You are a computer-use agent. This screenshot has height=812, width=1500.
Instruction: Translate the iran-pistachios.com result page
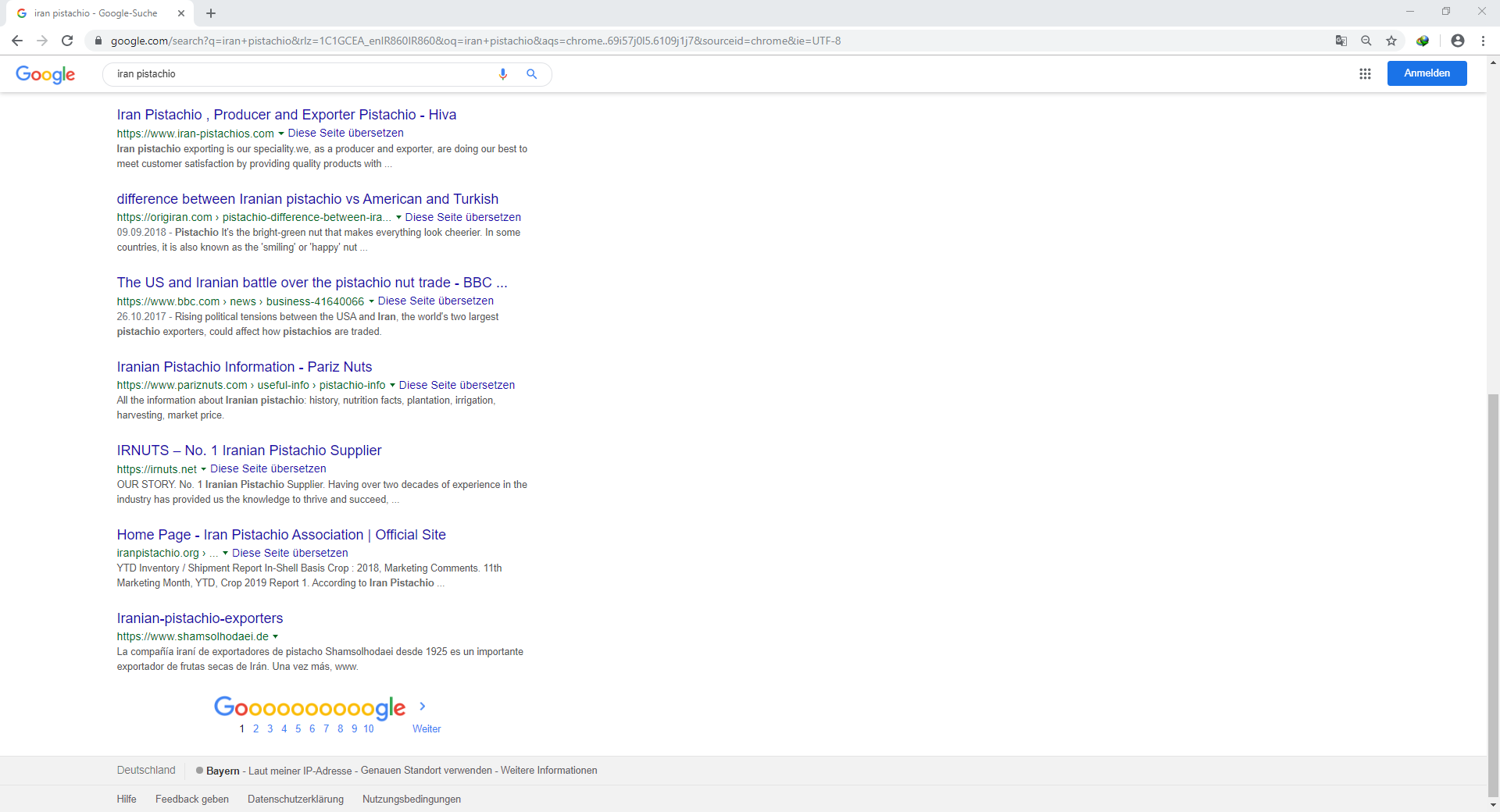(x=345, y=134)
